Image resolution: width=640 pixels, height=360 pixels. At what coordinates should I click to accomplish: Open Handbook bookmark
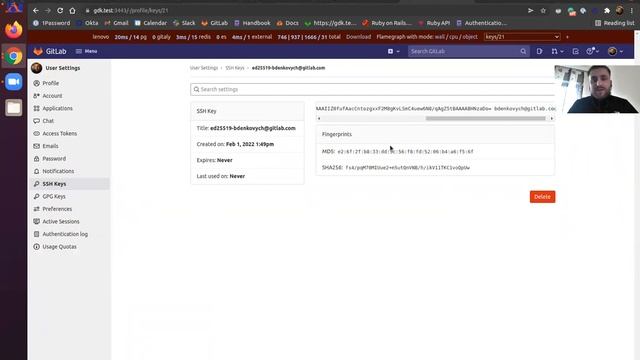point(252,23)
